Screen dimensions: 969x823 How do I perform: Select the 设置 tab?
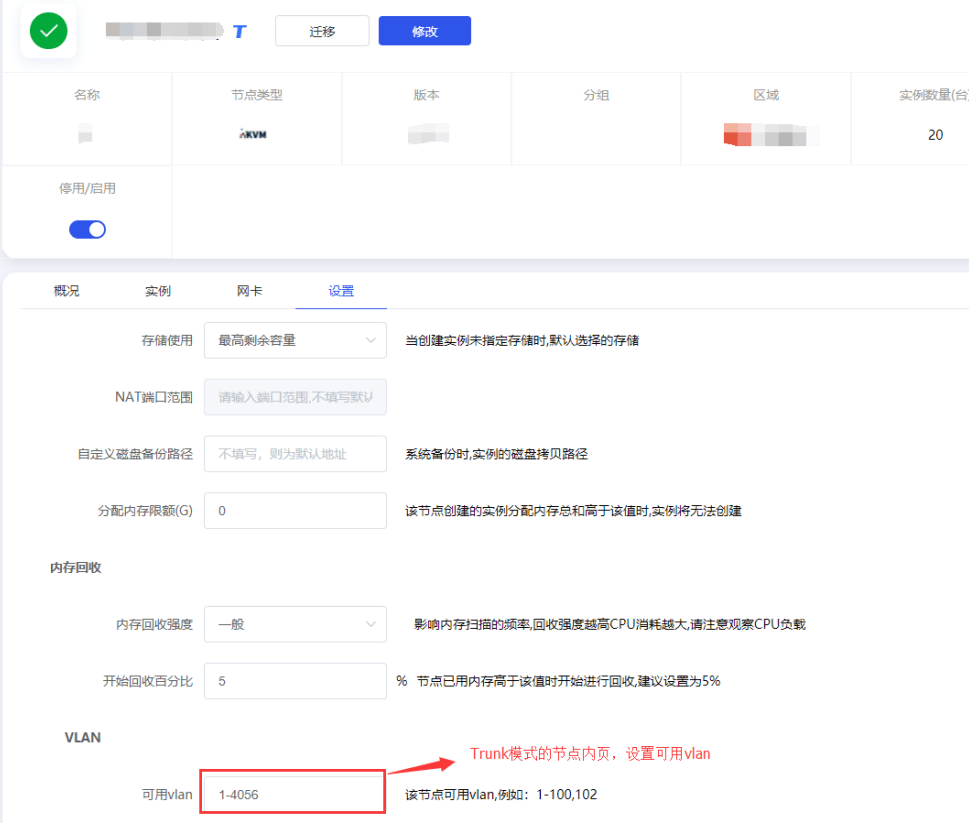(341, 290)
